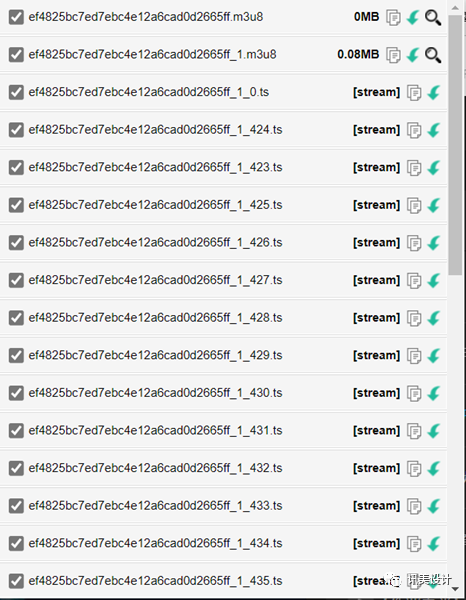
Task: Copy URL of the _1_431.ts stream
Action: [x=414, y=431]
